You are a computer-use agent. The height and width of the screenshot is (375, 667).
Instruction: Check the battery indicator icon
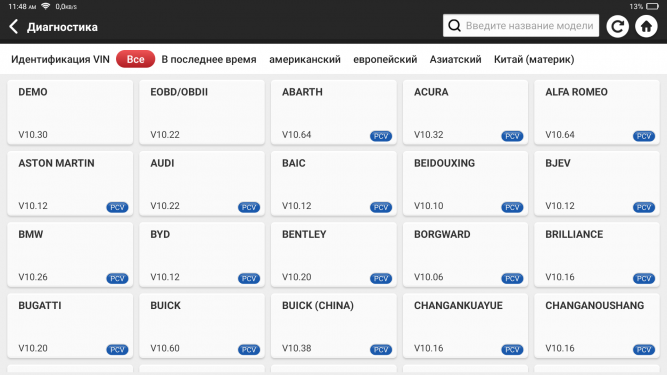tap(652, 6)
